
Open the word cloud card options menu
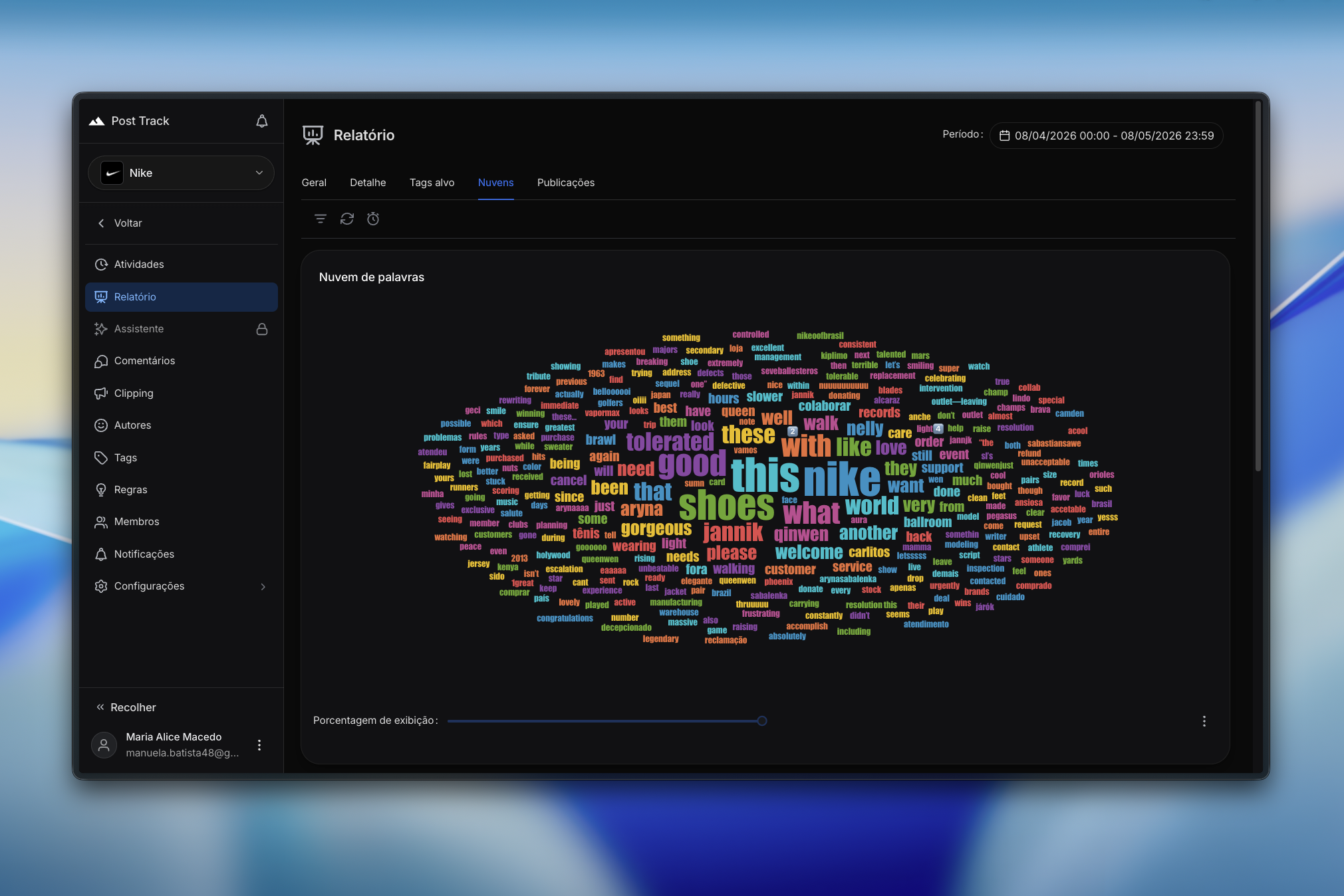click(1204, 721)
